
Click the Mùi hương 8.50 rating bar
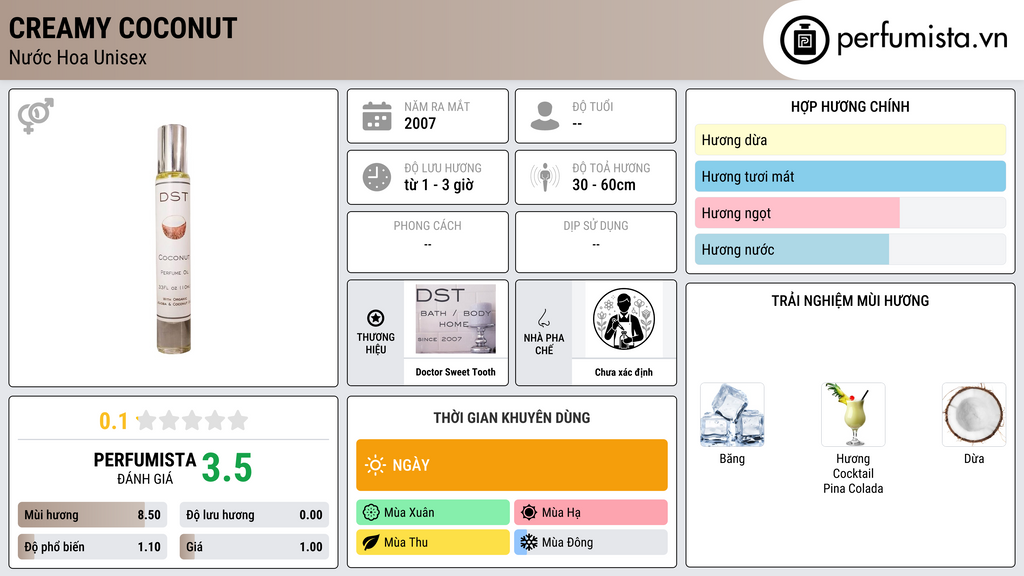92,515
